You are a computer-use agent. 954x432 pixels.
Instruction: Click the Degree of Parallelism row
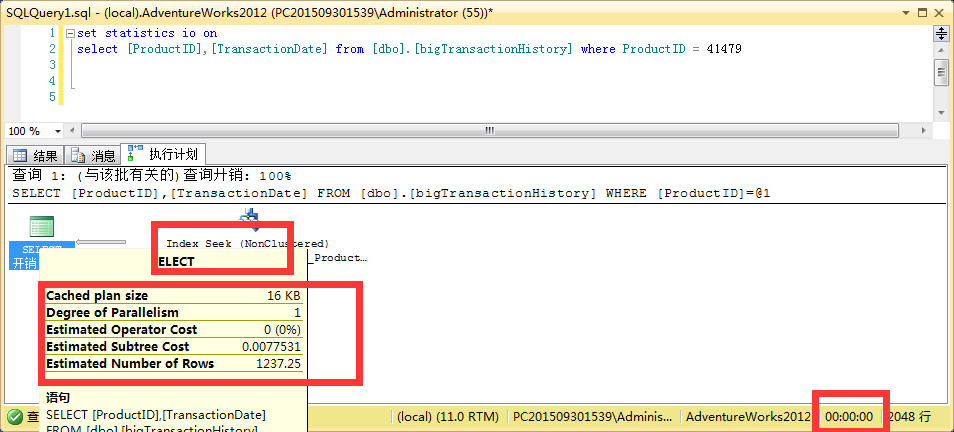pos(173,313)
